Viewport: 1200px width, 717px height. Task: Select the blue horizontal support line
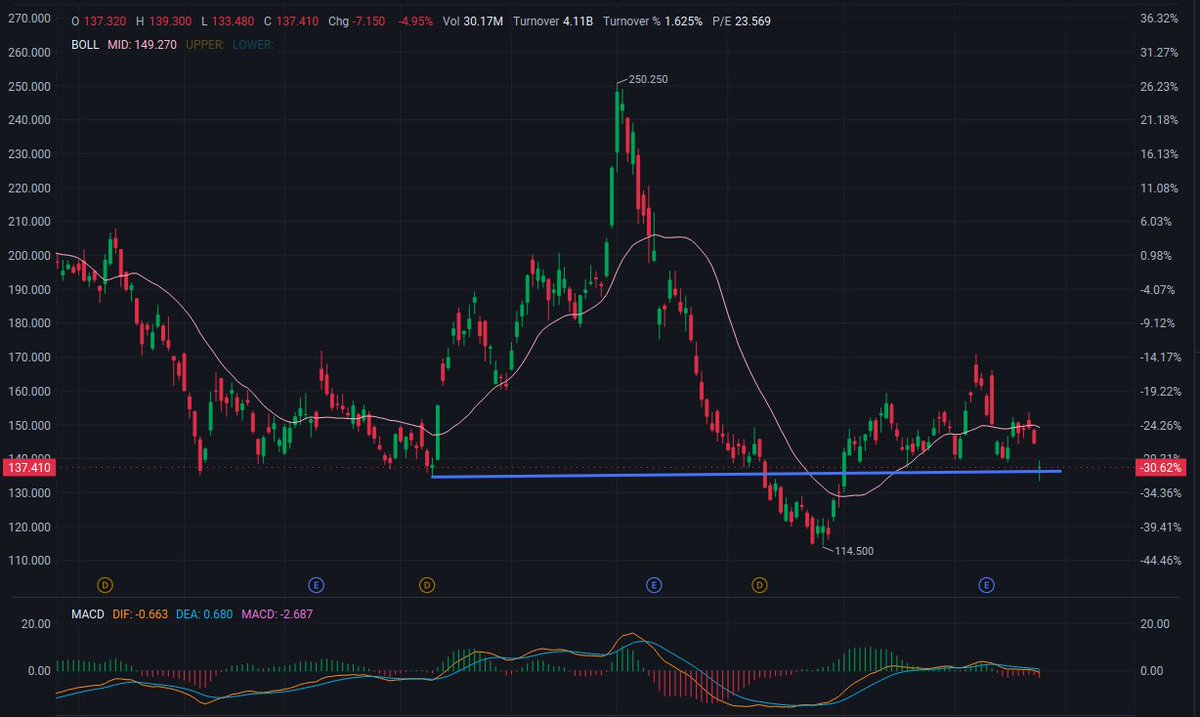pos(746,474)
